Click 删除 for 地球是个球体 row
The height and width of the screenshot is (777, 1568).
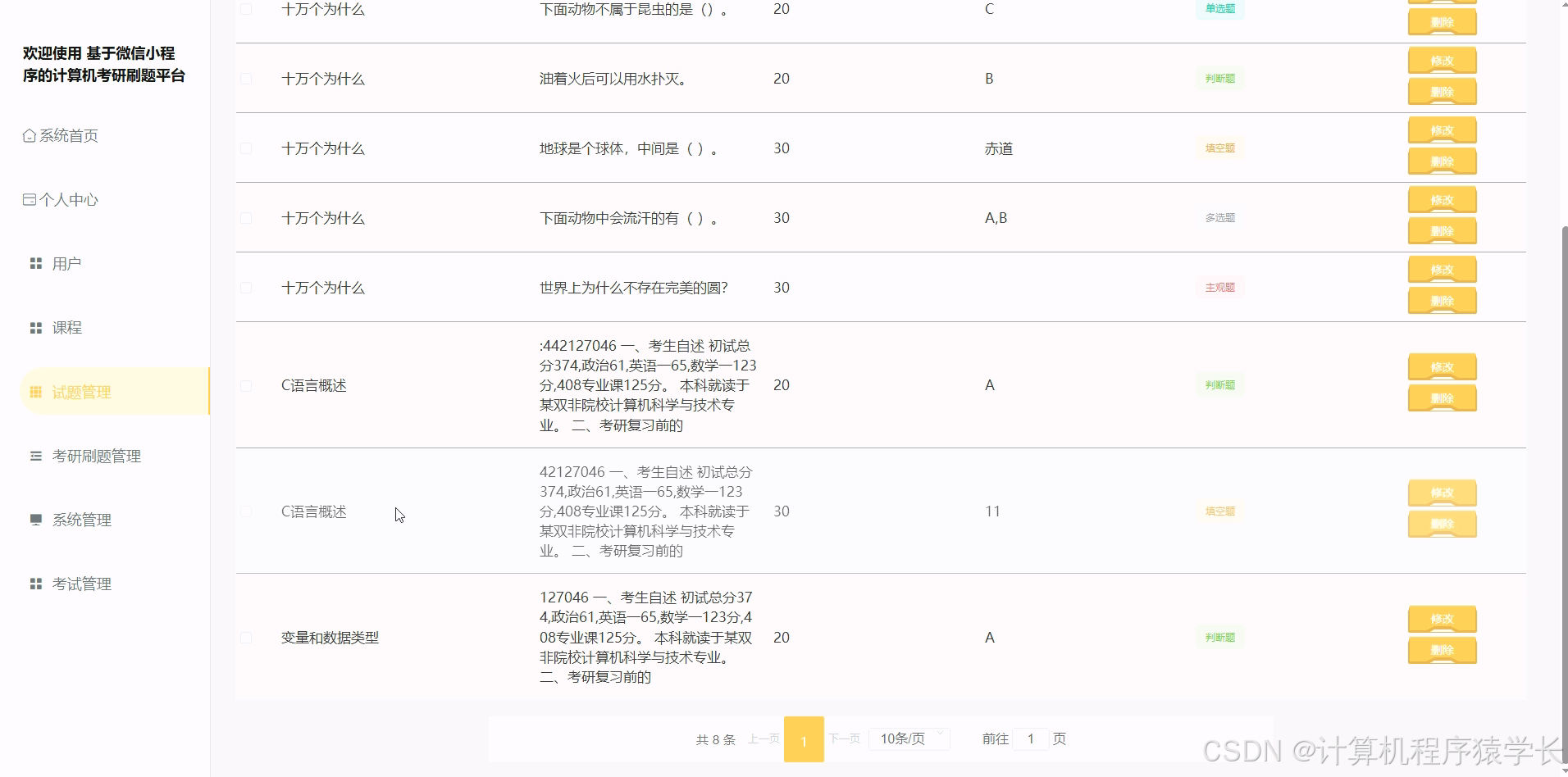[x=1442, y=161]
